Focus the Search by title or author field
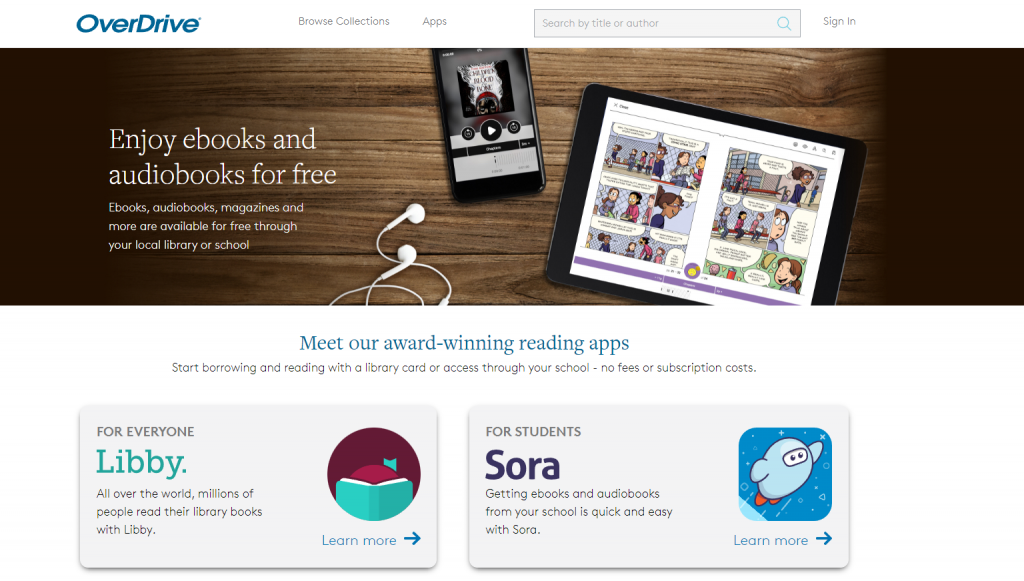Screen dimensions: 1024x581 (x=667, y=24)
